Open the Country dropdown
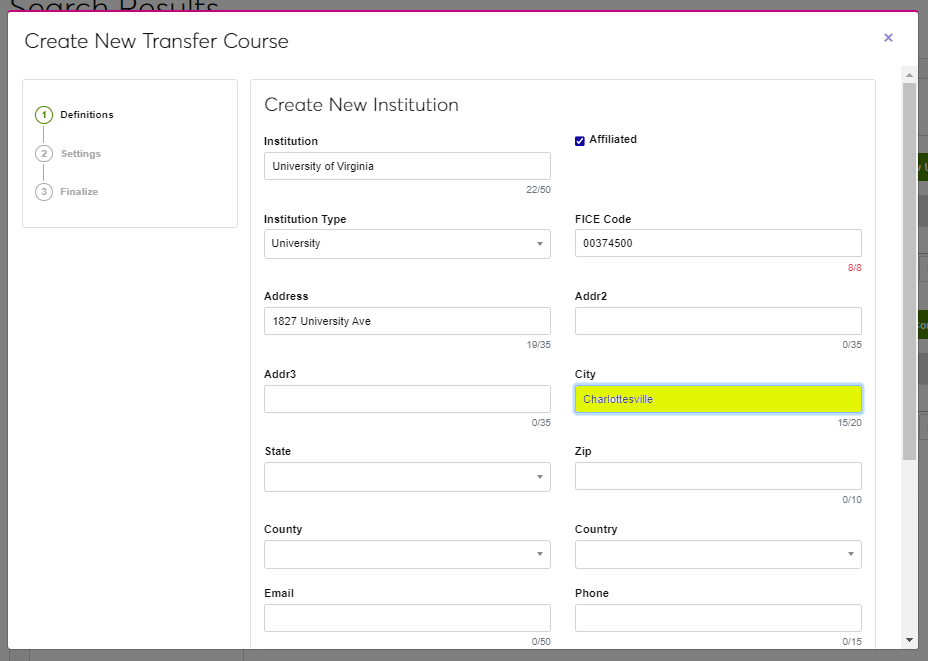The width and height of the screenshot is (928, 661). (x=718, y=554)
